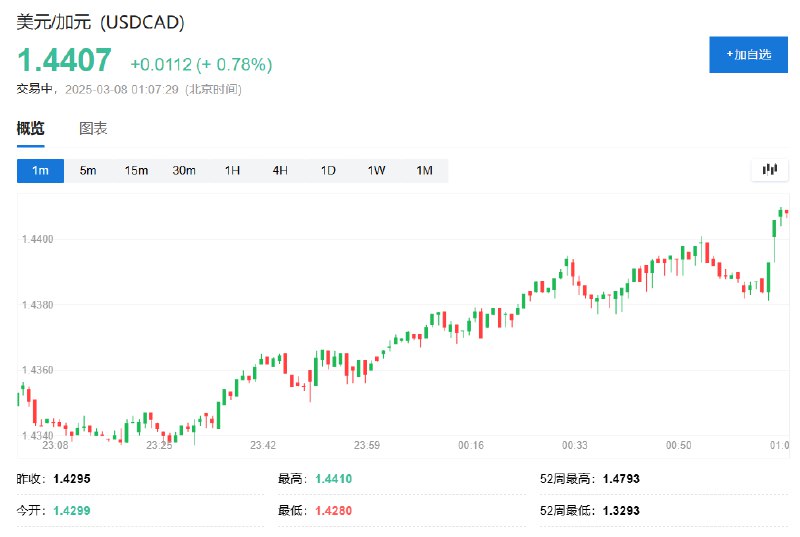Select the 5m timeframe
Viewport: 800px width, 537px height.
(x=88, y=170)
